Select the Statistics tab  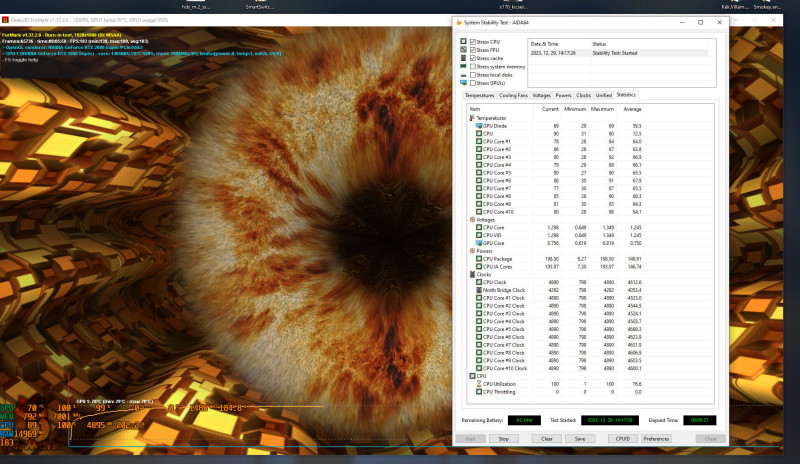click(626, 95)
